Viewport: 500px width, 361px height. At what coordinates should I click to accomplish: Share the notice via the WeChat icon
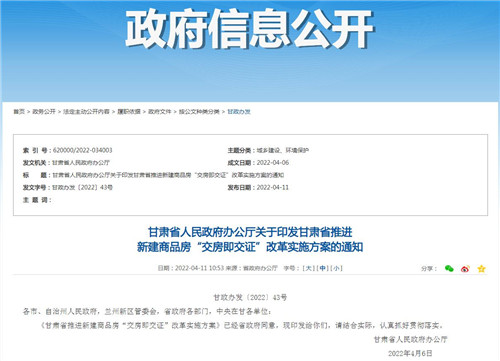click(x=449, y=268)
